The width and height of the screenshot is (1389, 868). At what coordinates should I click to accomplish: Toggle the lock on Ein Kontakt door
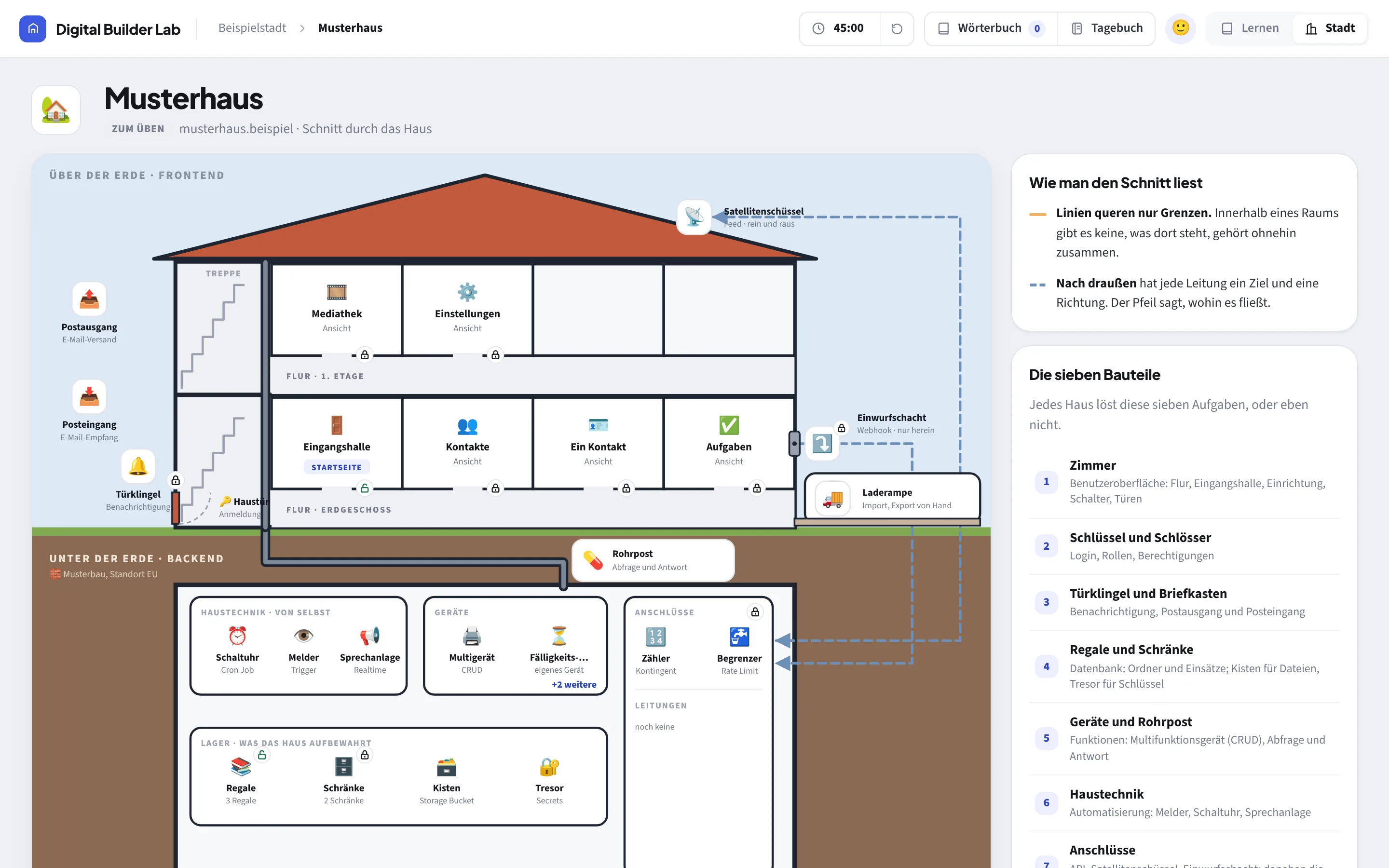pos(626,488)
